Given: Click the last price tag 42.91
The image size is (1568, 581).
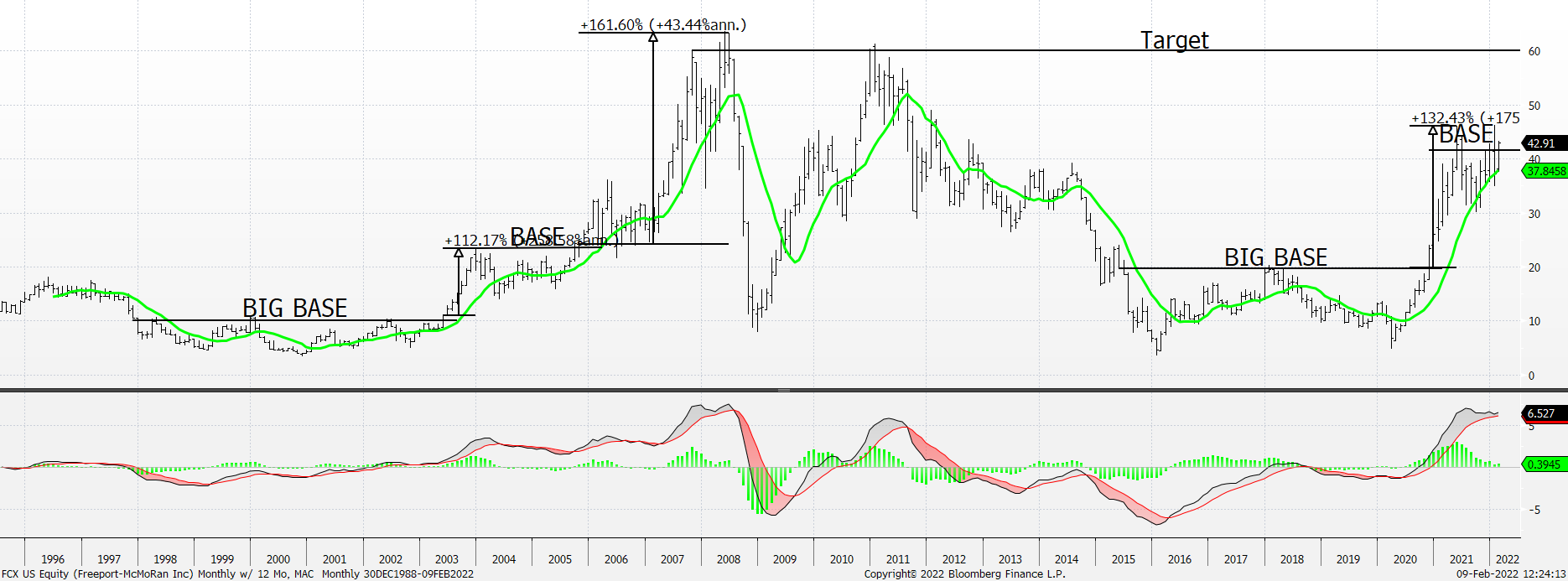Looking at the screenshot, I should tap(1543, 143).
